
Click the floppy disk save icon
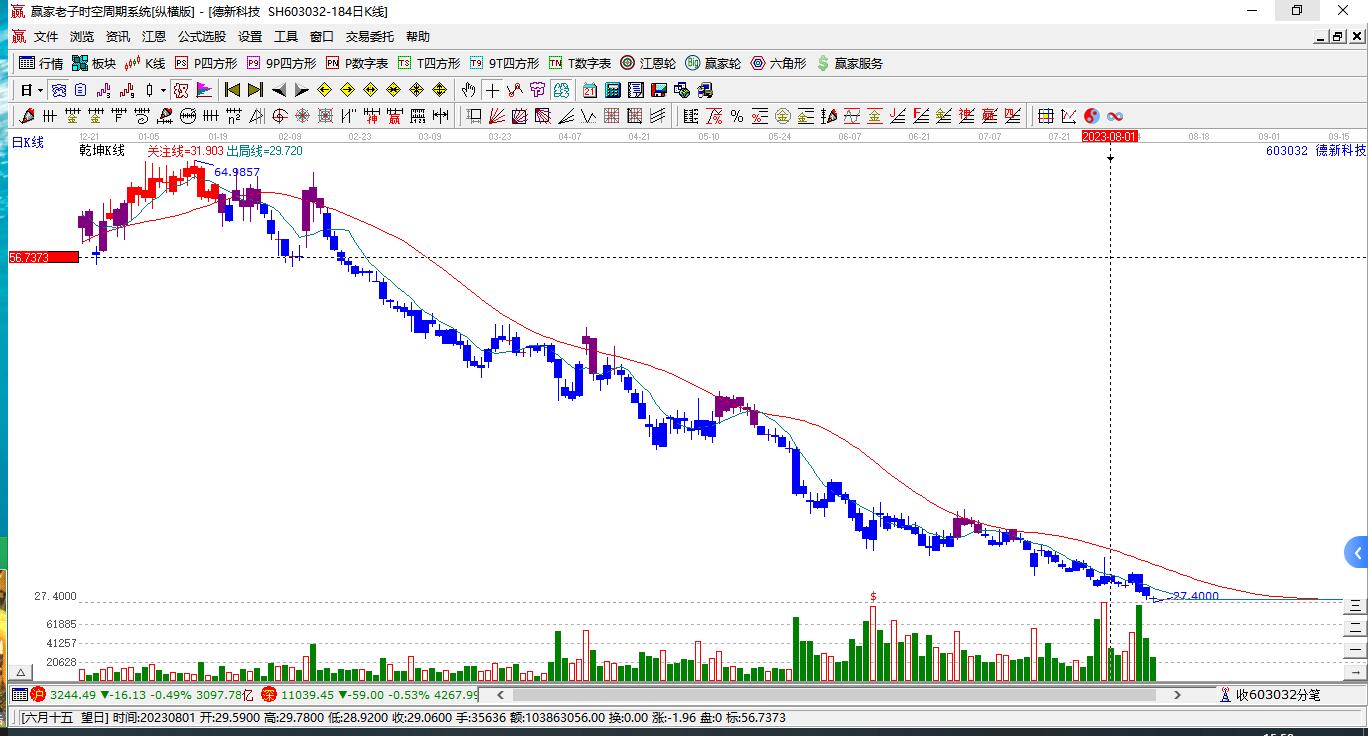pyautogui.click(x=659, y=90)
